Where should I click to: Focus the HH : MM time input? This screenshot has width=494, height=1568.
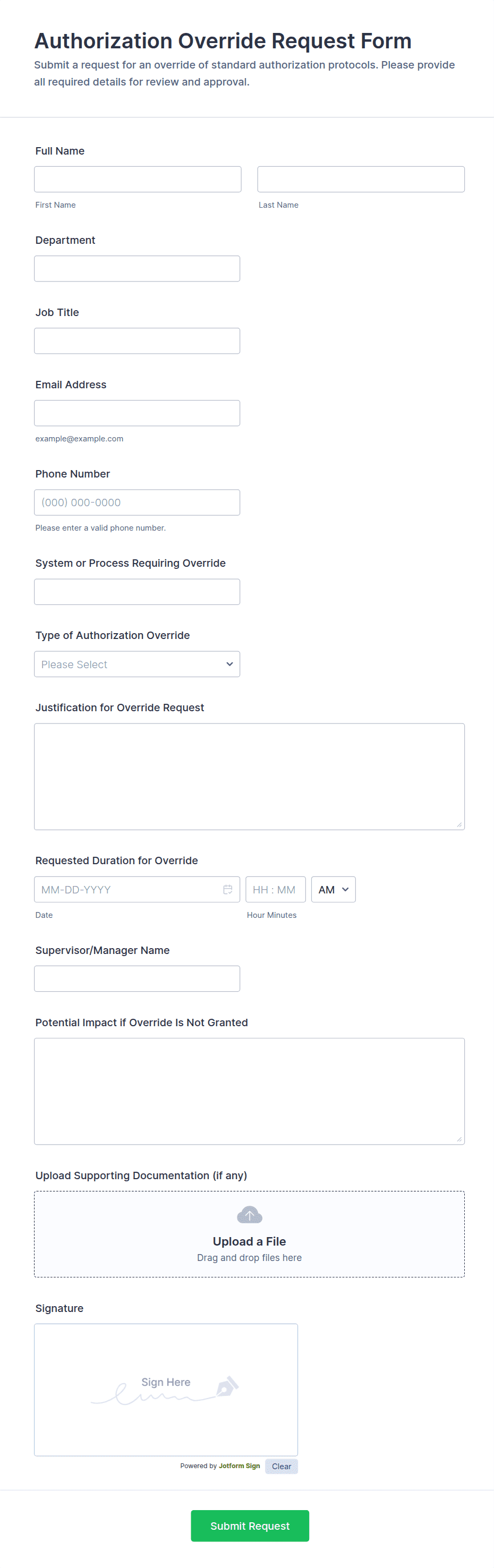click(275, 889)
